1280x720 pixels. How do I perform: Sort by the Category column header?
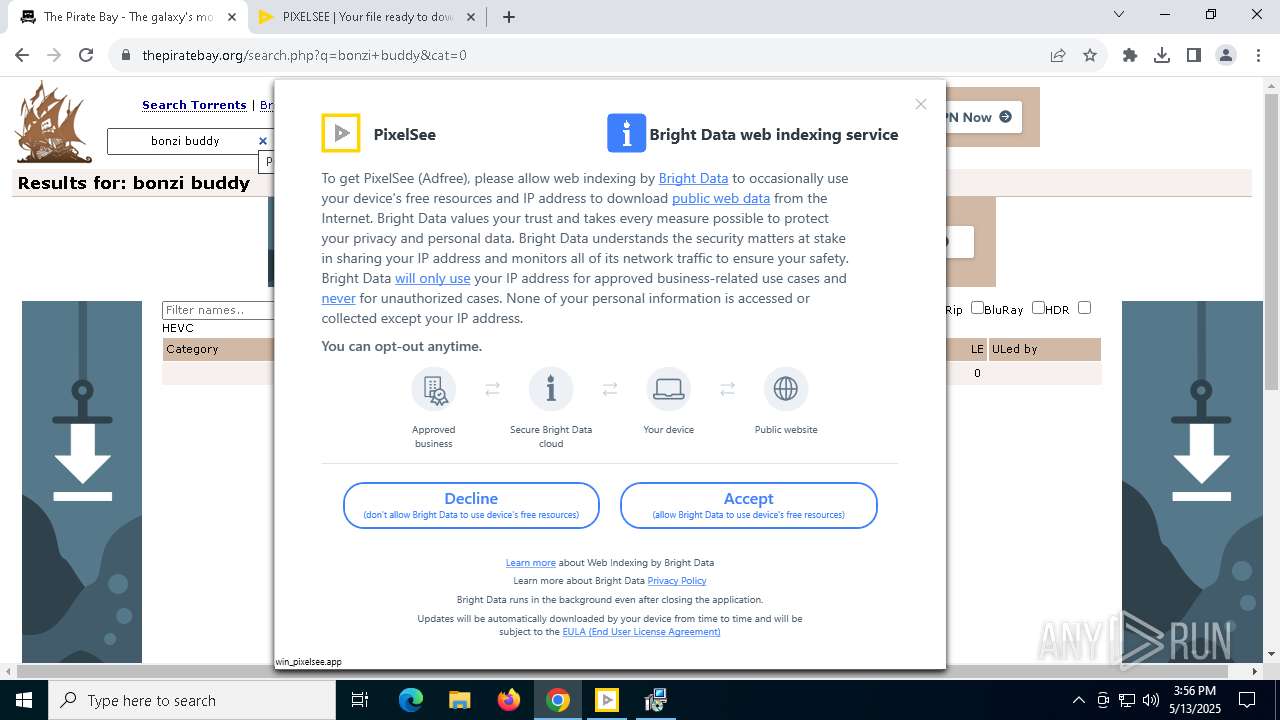click(x=192, y=349)
